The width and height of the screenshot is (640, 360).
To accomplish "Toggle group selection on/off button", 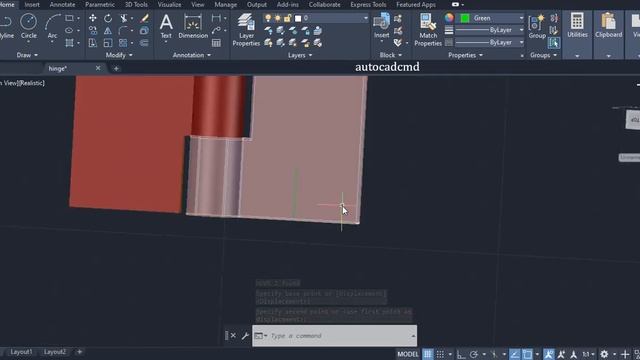I will [x=554, y=42].
